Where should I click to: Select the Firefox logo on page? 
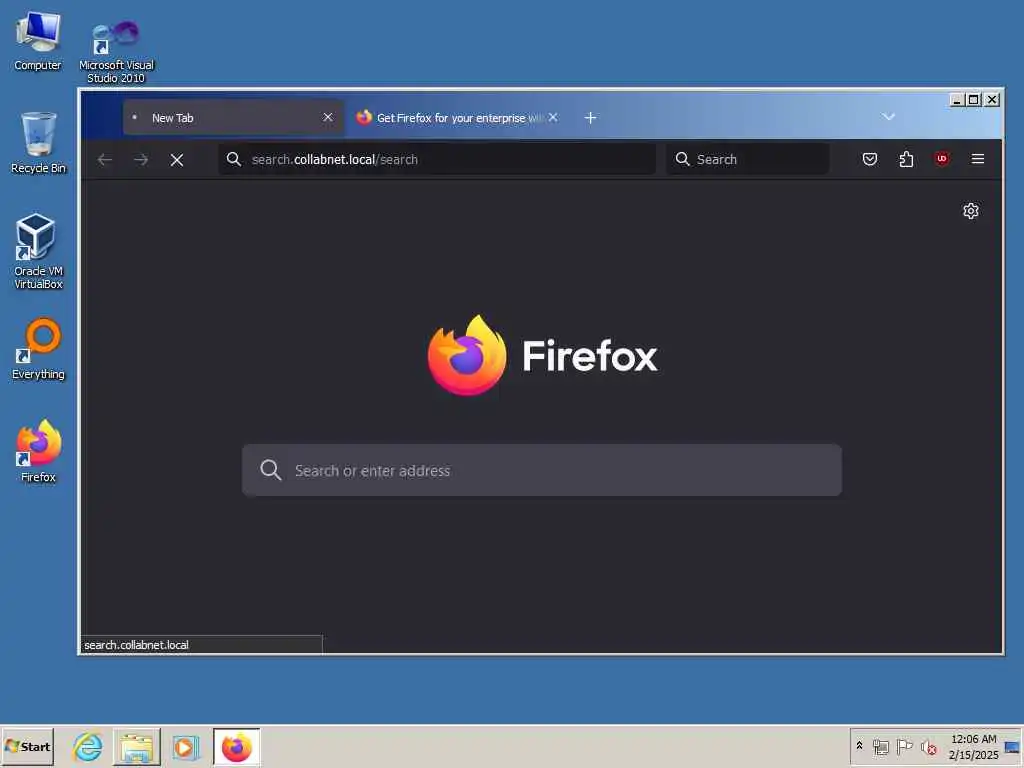pos(466,355)
